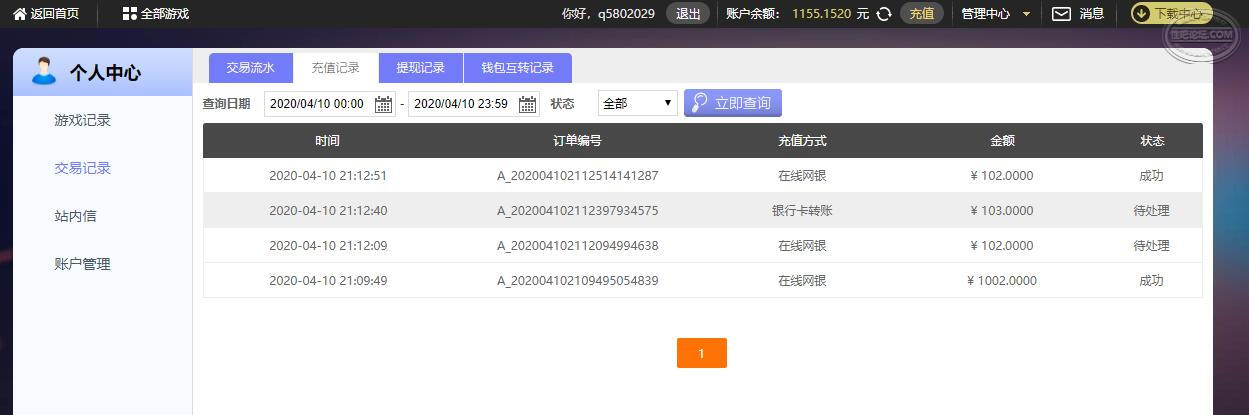Click the 时间 column header

327,141
